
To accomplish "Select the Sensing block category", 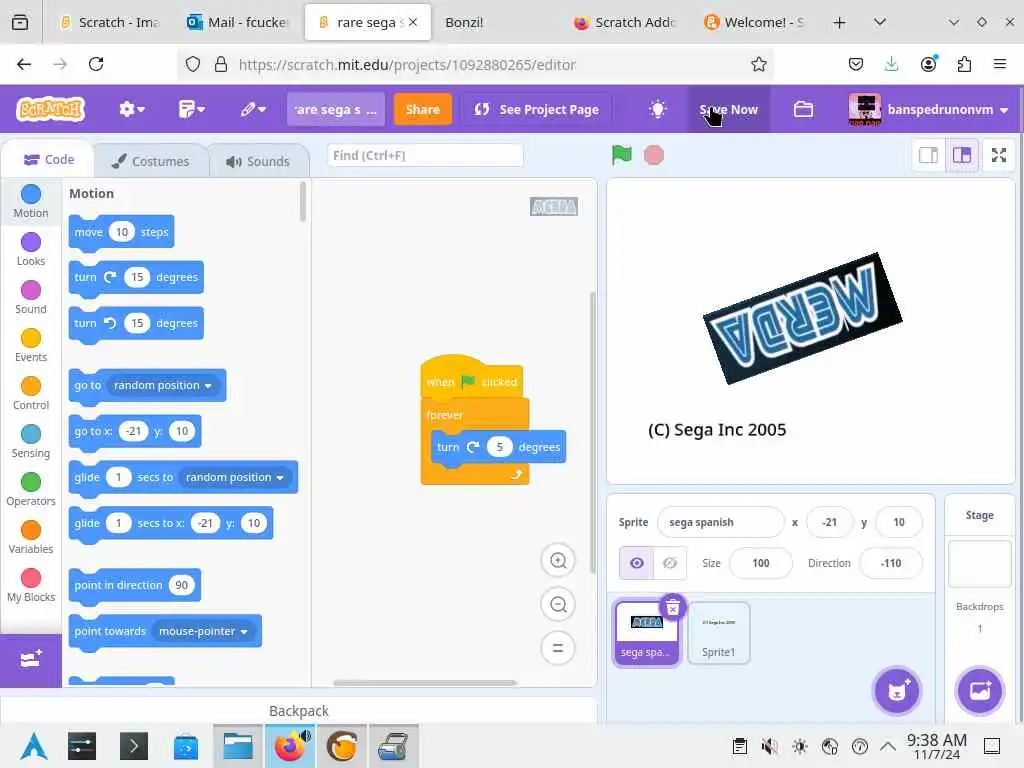I will (x=31, y=441).
